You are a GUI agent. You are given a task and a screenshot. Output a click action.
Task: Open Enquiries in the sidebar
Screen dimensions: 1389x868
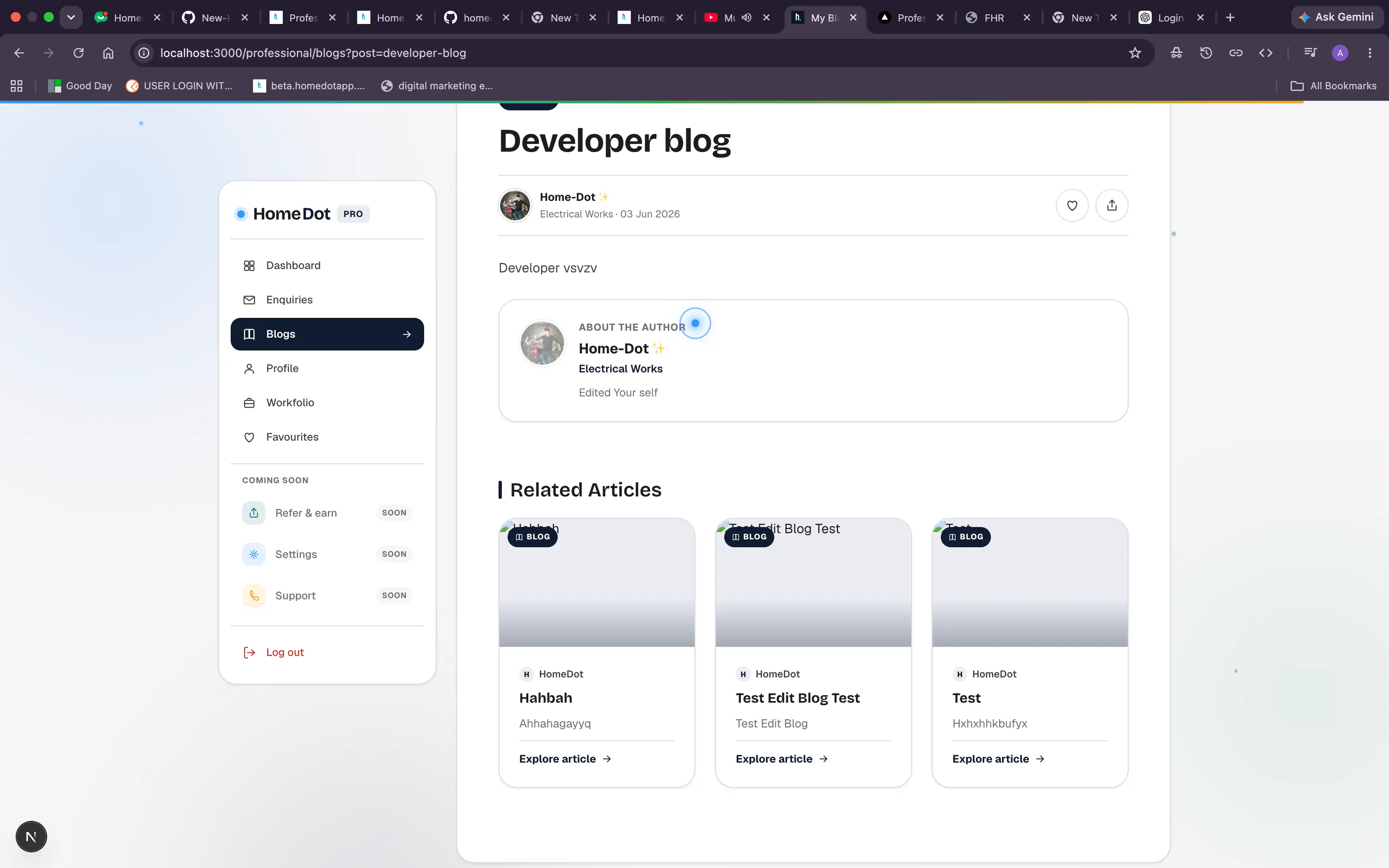(327, 300)
